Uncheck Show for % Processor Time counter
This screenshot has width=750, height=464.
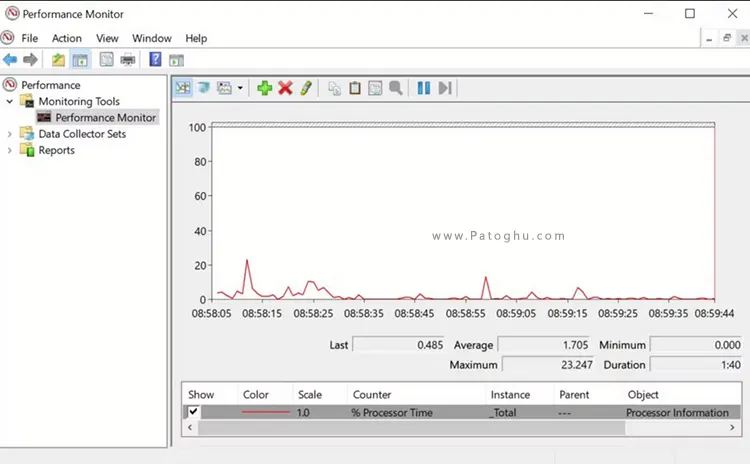(193, 411)
